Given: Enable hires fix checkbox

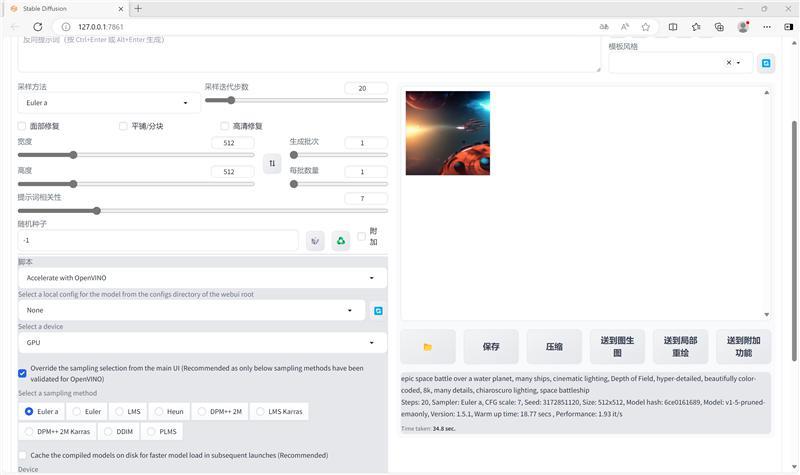Looking at the screenshot, I should tap(224, 126).
